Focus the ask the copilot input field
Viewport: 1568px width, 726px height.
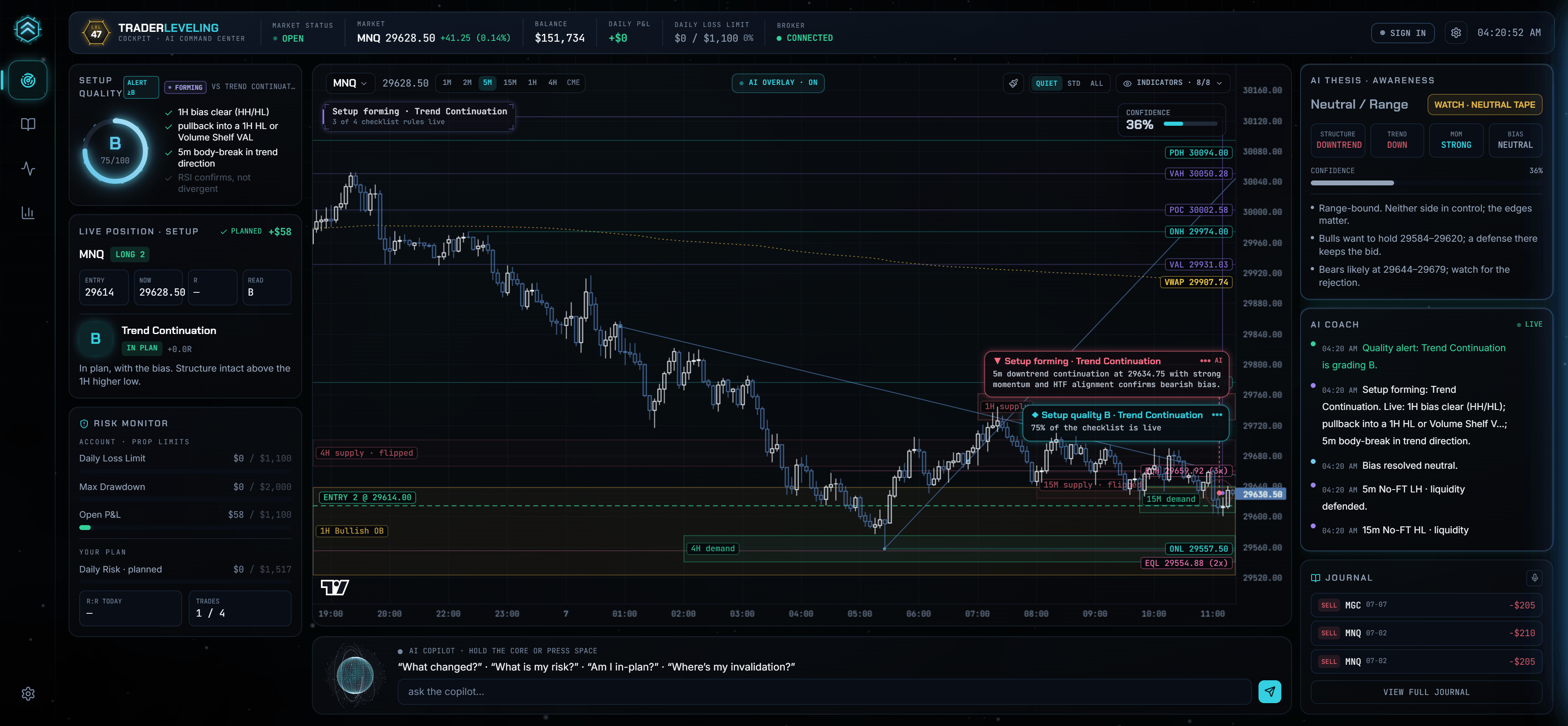click(824, 691)
